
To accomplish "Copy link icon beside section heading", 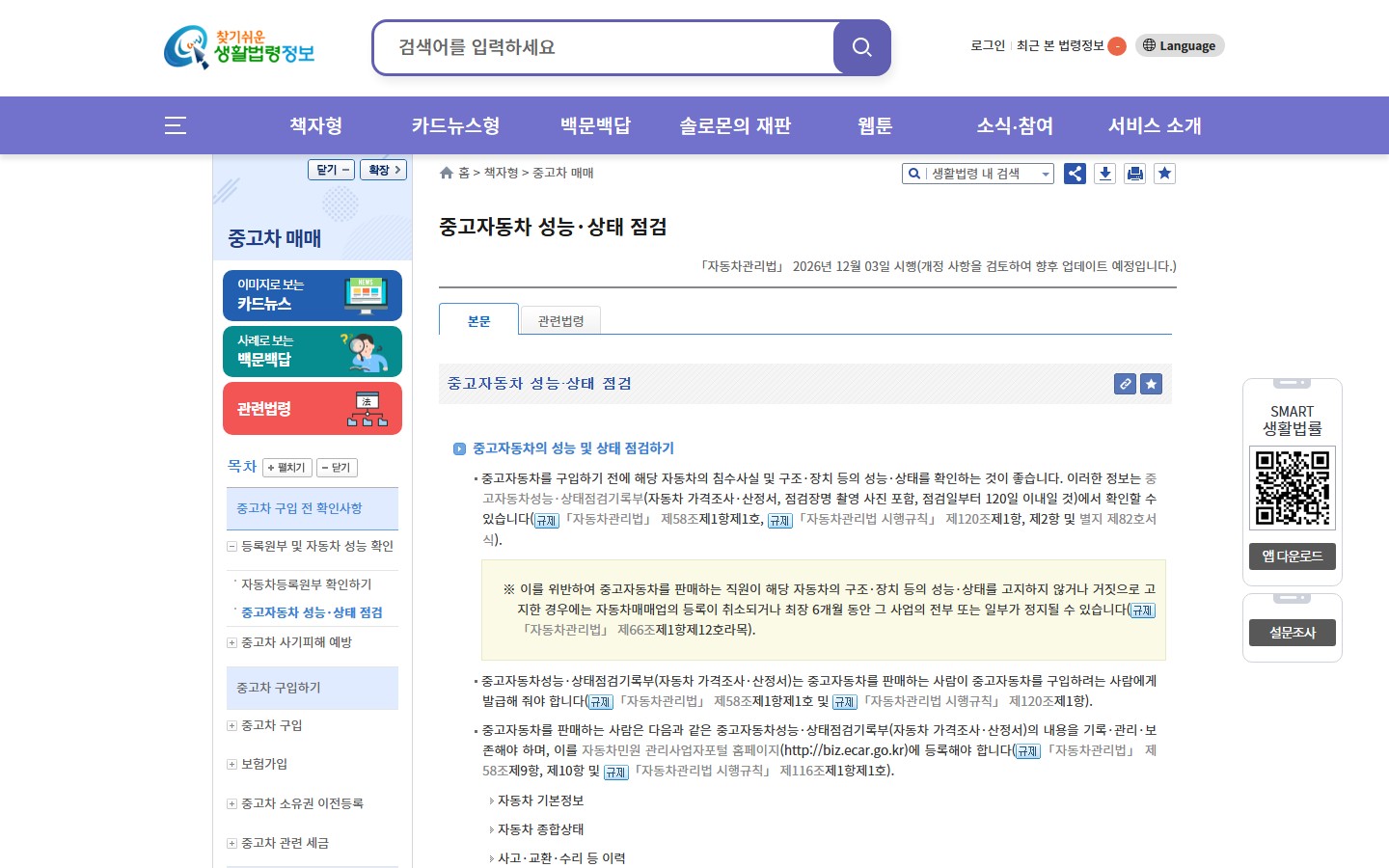I will (1125, 384).
